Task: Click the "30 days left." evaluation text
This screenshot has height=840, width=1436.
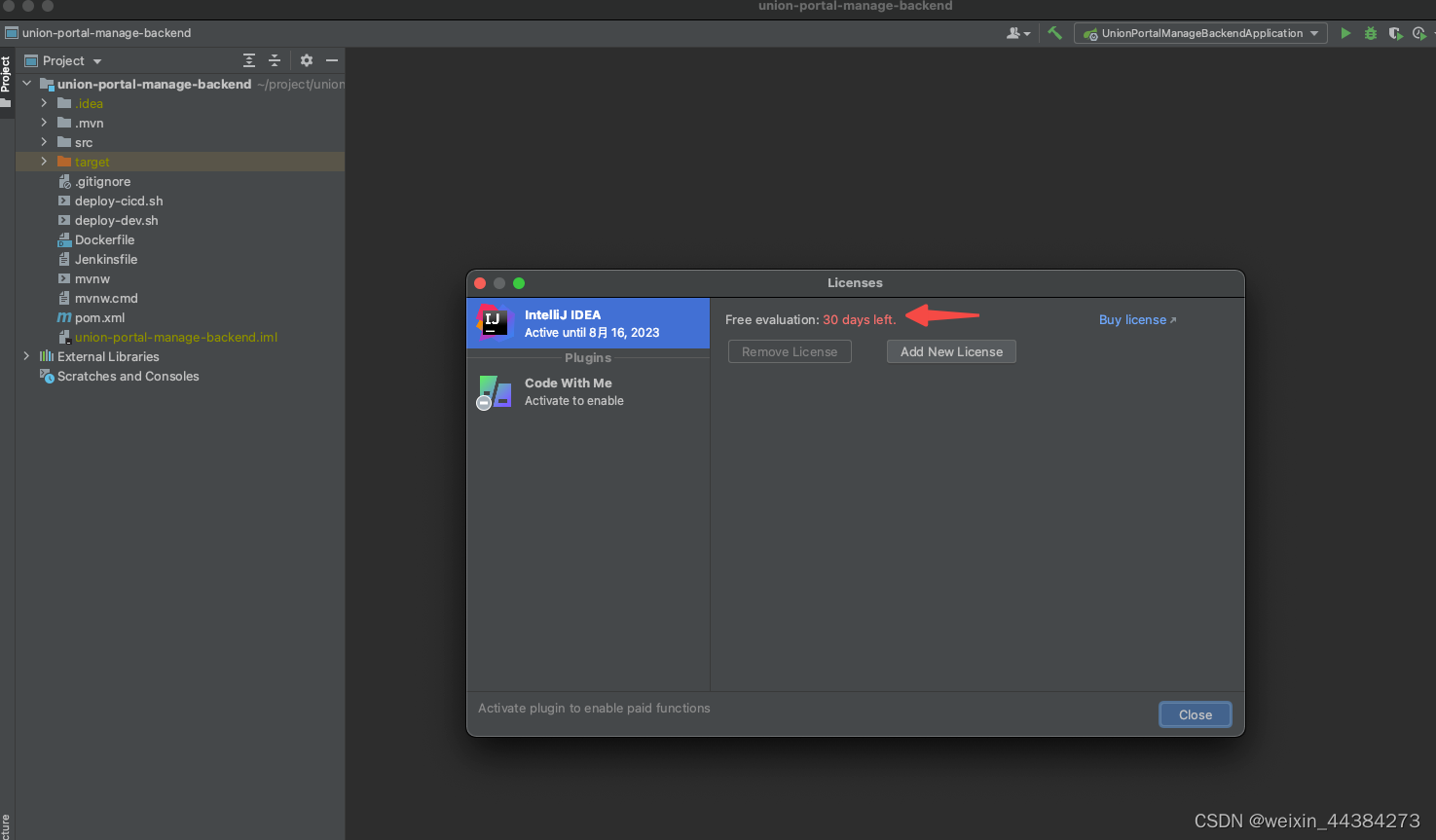Action: (860, 319)
